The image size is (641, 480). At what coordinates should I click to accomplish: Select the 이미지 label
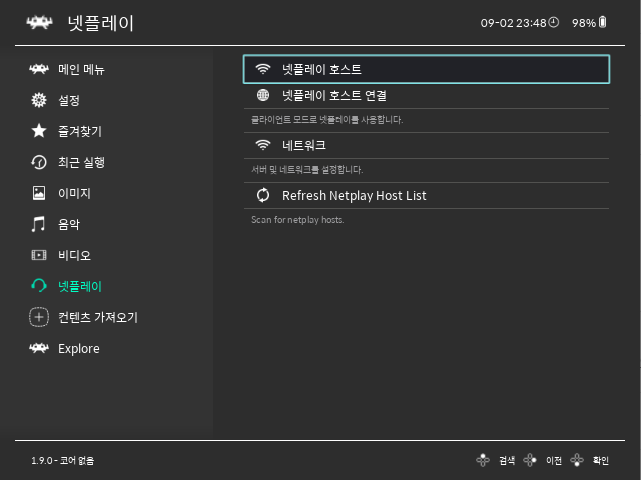point(74,193)
